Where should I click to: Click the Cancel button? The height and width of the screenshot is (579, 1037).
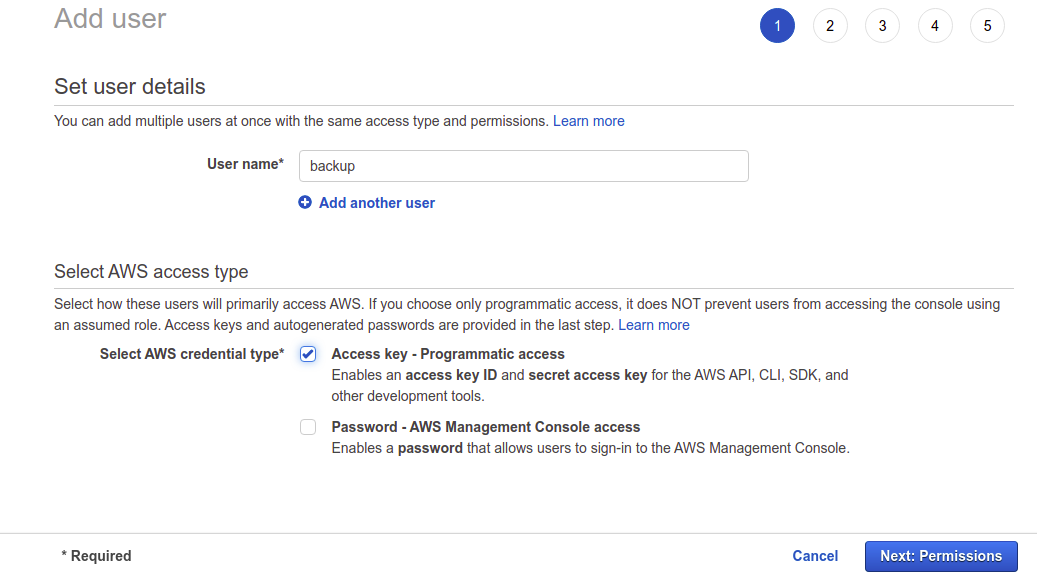tap(815, 556)
